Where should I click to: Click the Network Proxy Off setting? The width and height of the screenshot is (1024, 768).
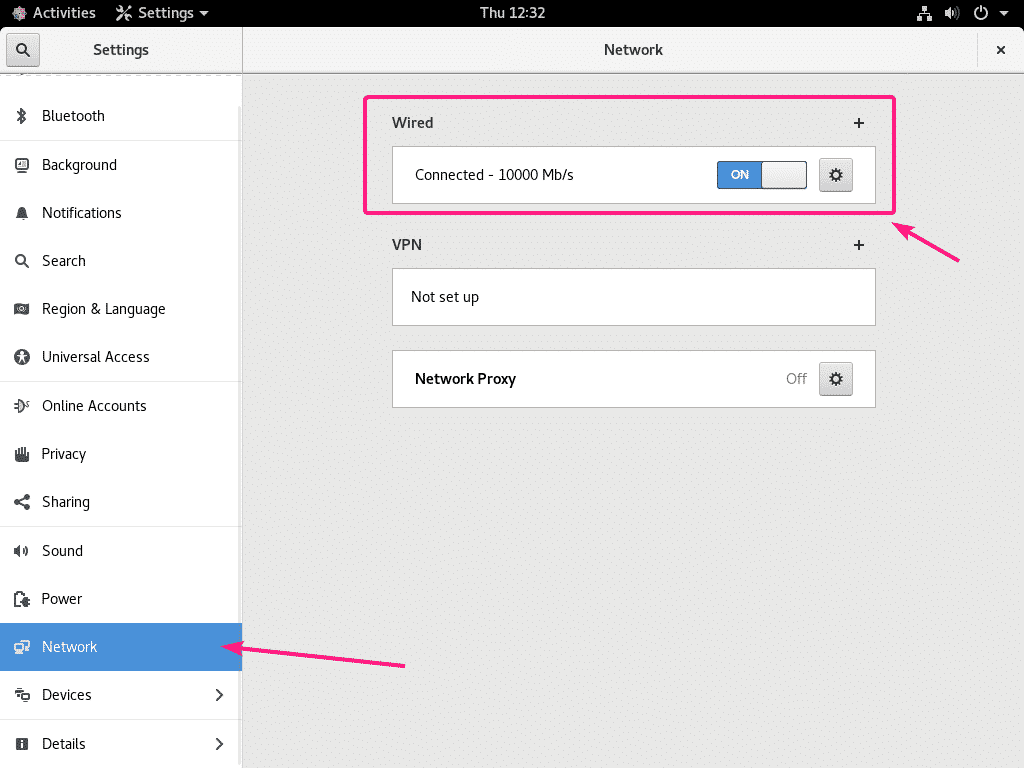click(795, 378)
